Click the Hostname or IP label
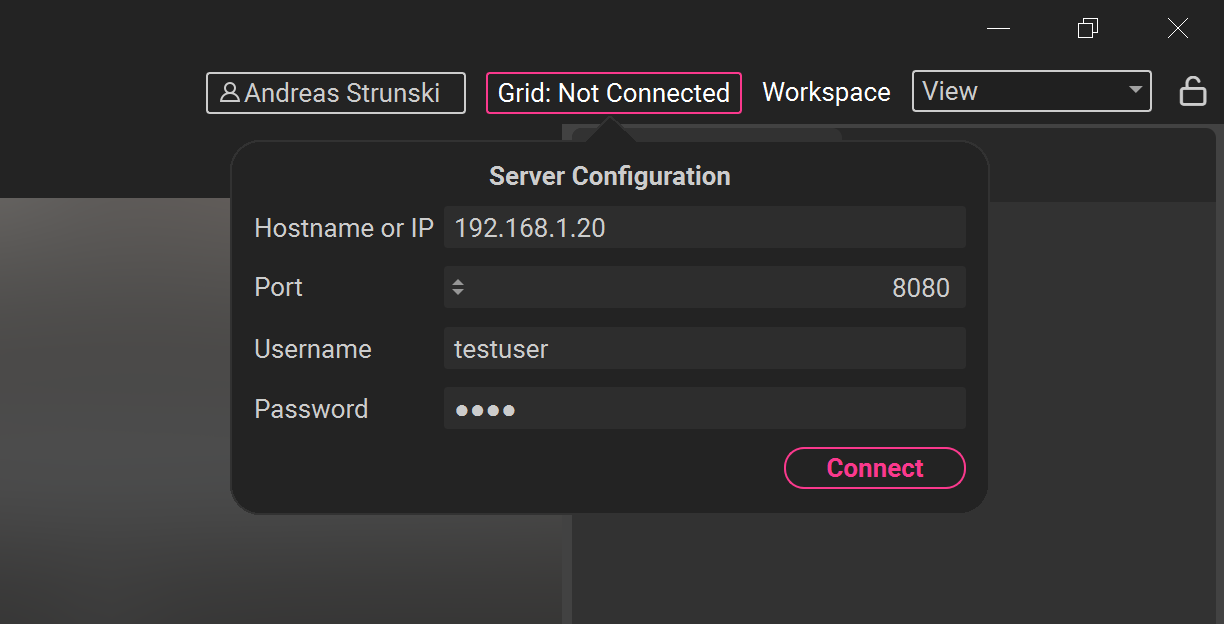 344,228
